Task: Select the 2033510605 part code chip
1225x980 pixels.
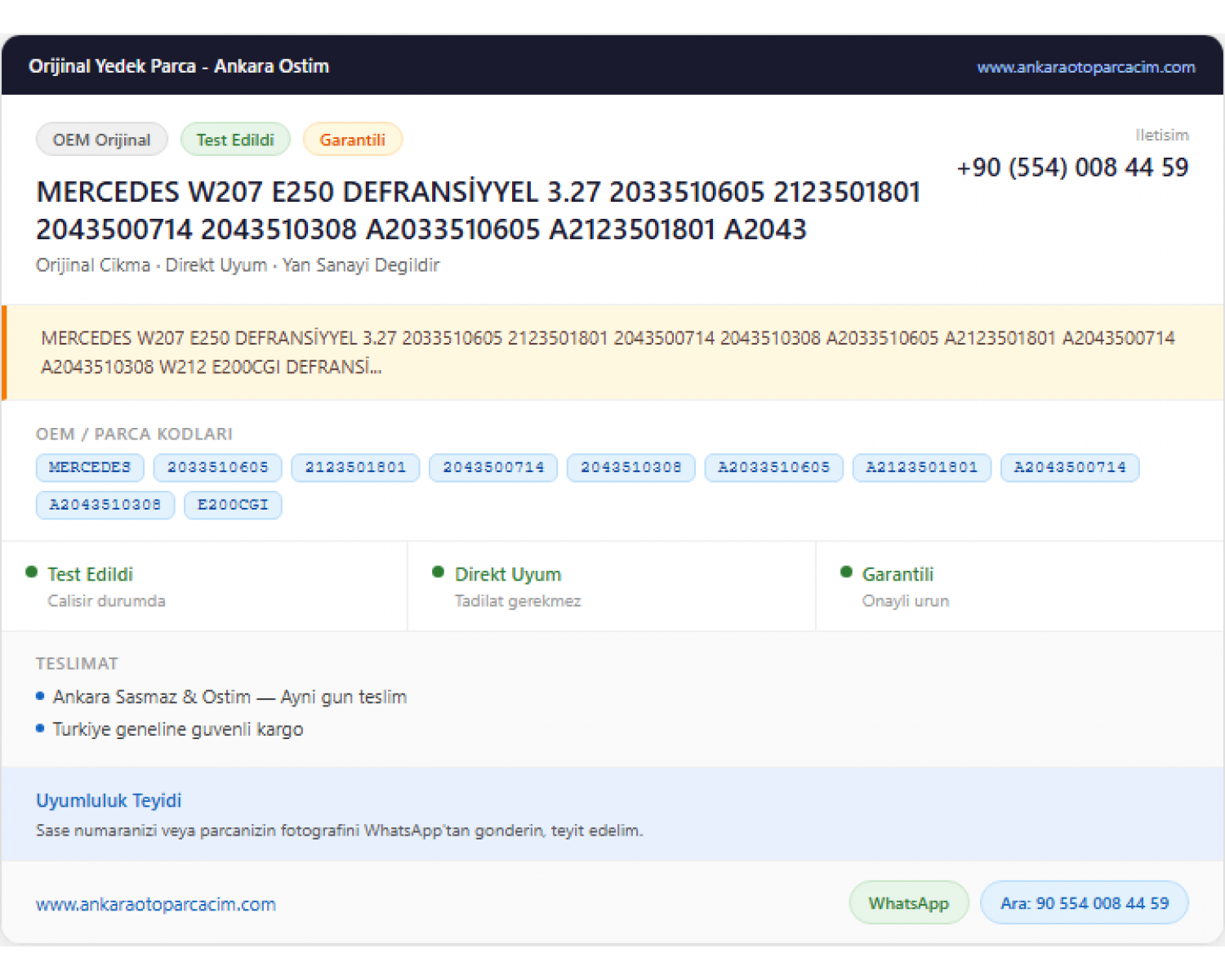Action: 218,468
